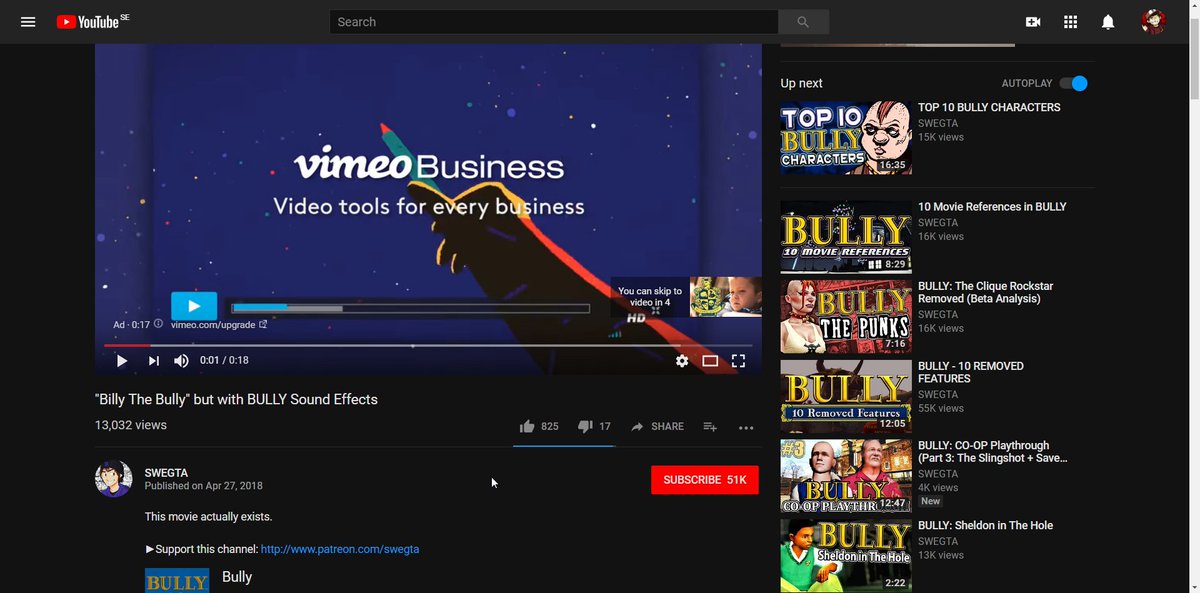Click the video title text
This screenshot has width=1200, height=593.
coord(236,399)
